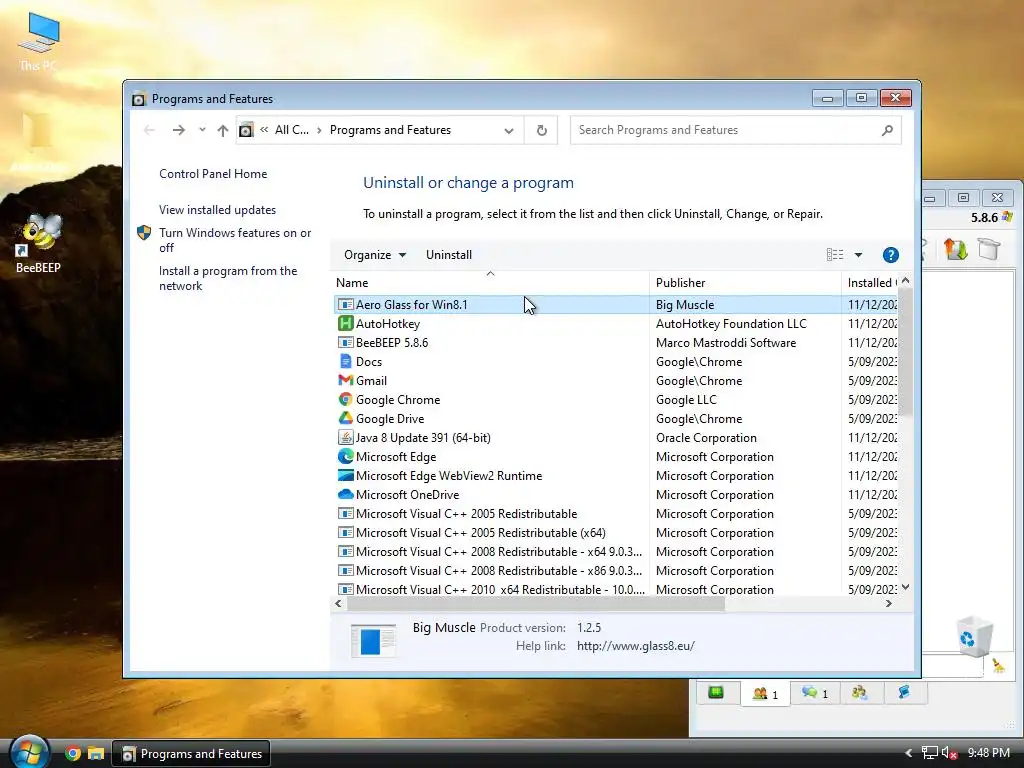The width and height of the screenshot is (1024, 768).
Task: Go up one level with up arrow
Action: [x=223, y=131]
